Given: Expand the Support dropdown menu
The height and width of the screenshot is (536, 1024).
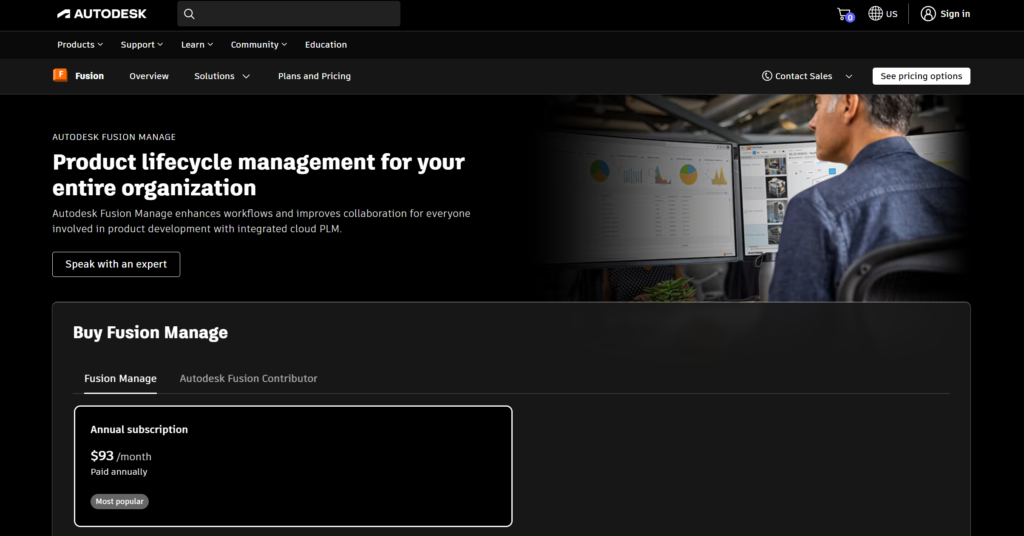Looking at the screenshot, I should [142, 45].
